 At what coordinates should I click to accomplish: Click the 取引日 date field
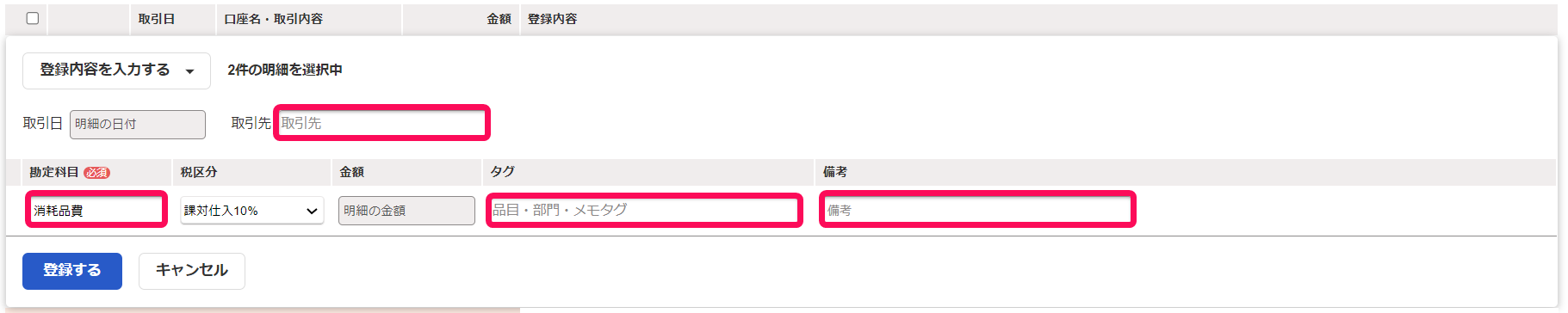pyautogui.click(x=138, y=124)
